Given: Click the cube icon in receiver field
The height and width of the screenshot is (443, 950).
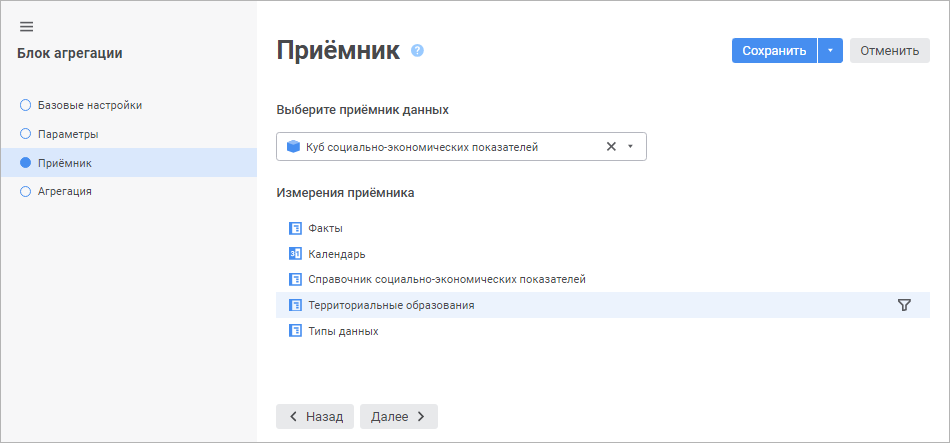Looking at the screenshot, I should pos(293,147).
